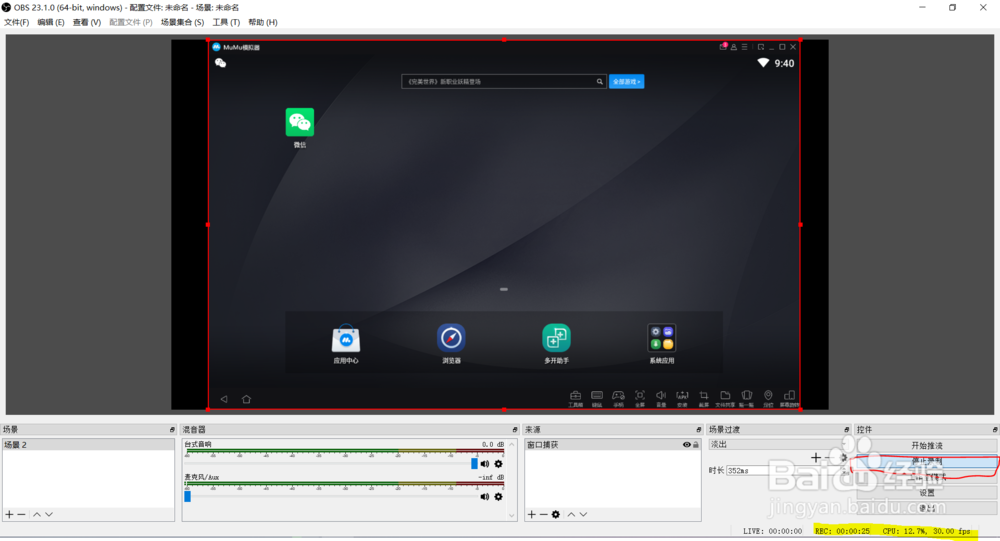Open source properties gear in 来源 panel
The width and height of the screenshot is (1000, 541).
[x=555, y=514]
